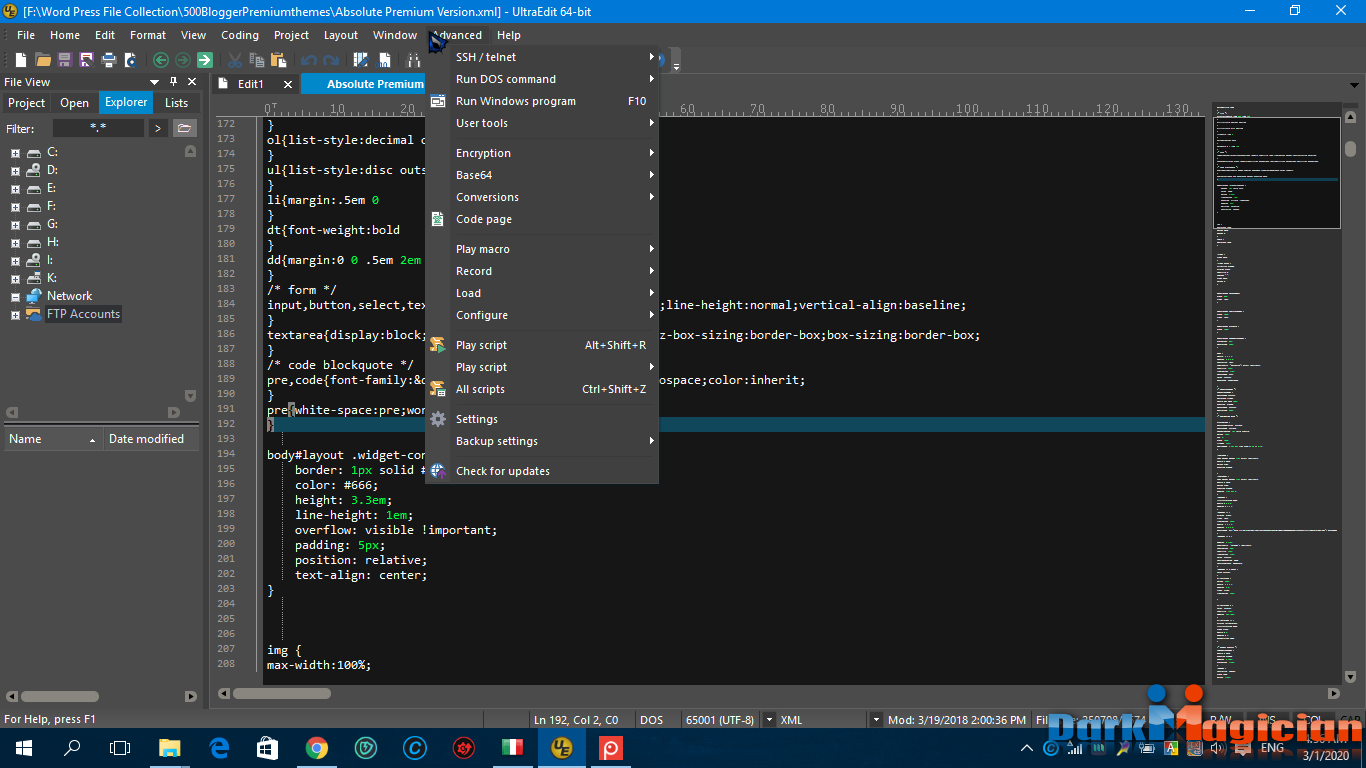The height and width of the screenshot is (768, 1366).
Task: Switch to the Open tab in File View
Action: coord(75,103)
